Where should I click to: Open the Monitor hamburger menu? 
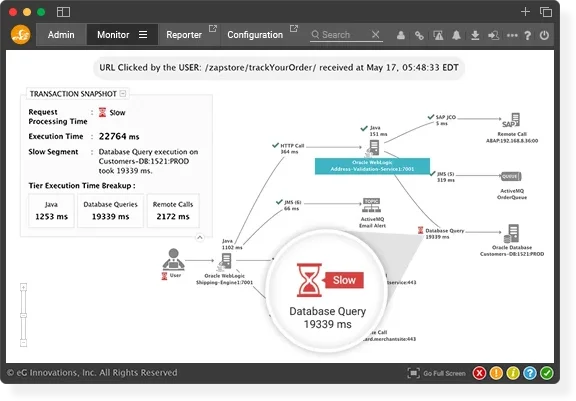point(143,35)
